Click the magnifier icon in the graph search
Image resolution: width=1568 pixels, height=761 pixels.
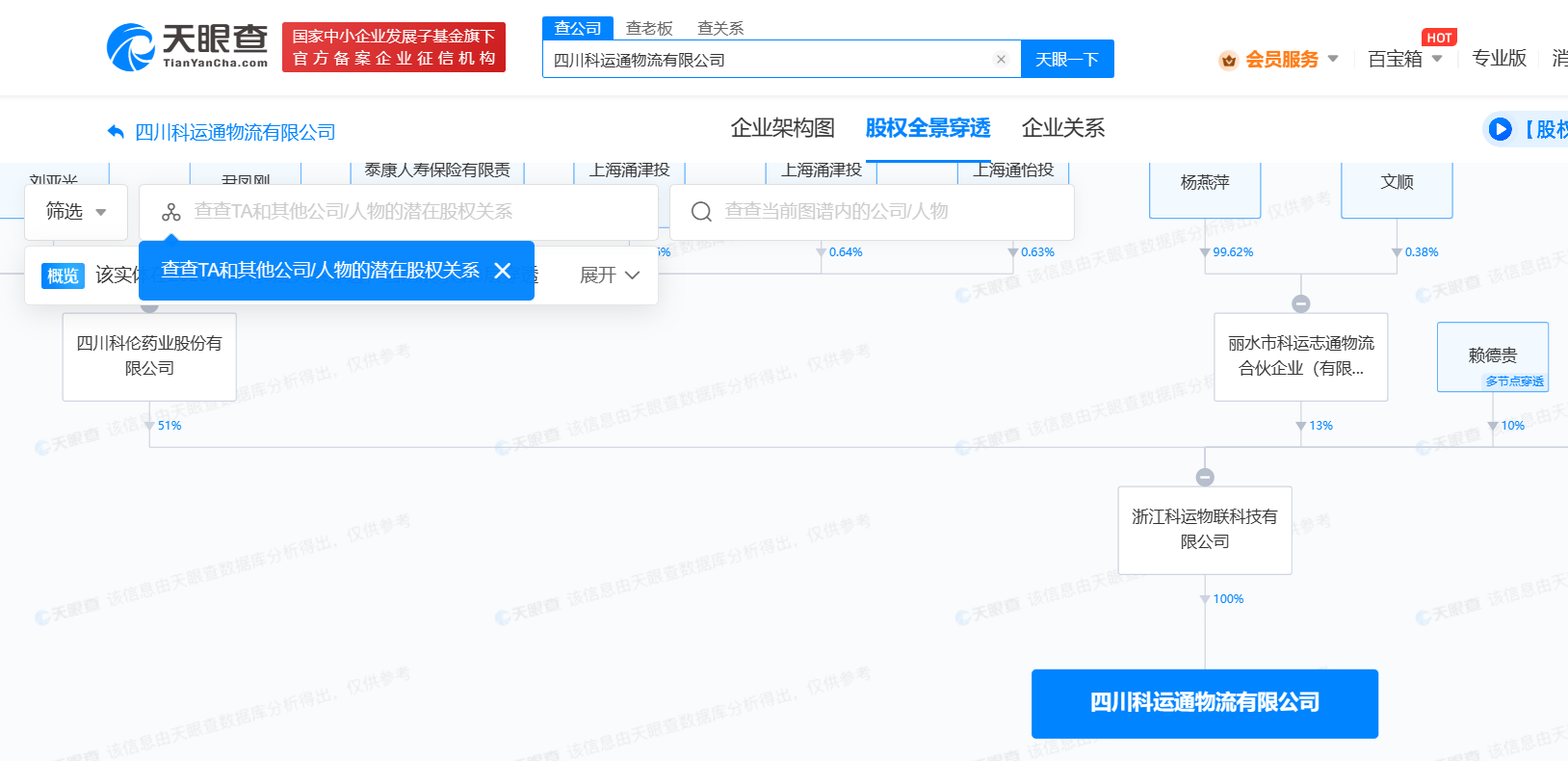(702, 212)
